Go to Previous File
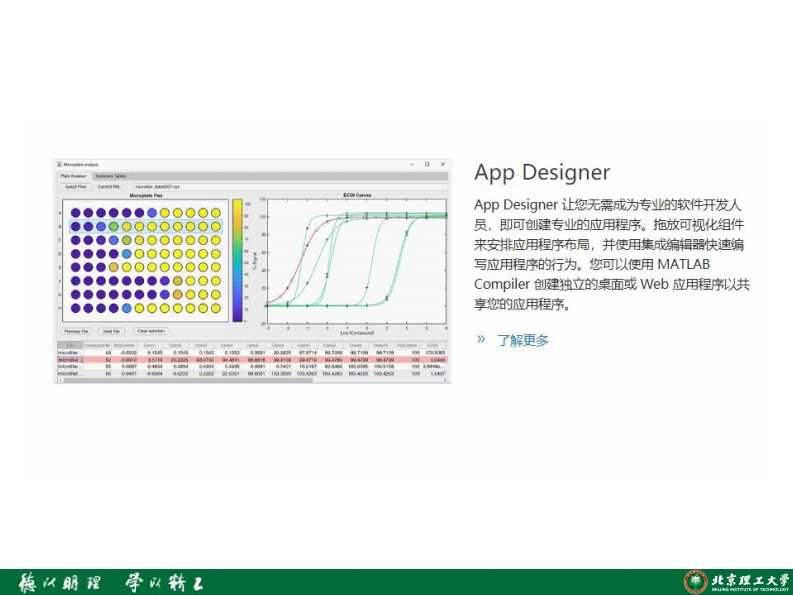The image size is (793, 595). click(x=77, y=331)
